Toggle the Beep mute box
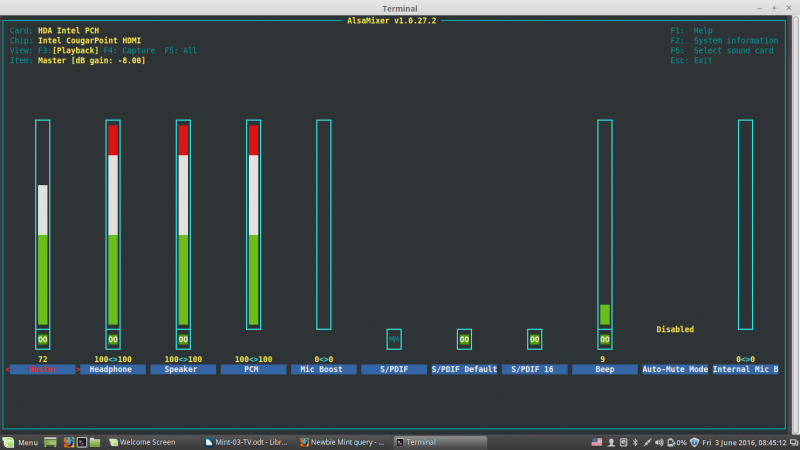 click(x=605, y=339)
